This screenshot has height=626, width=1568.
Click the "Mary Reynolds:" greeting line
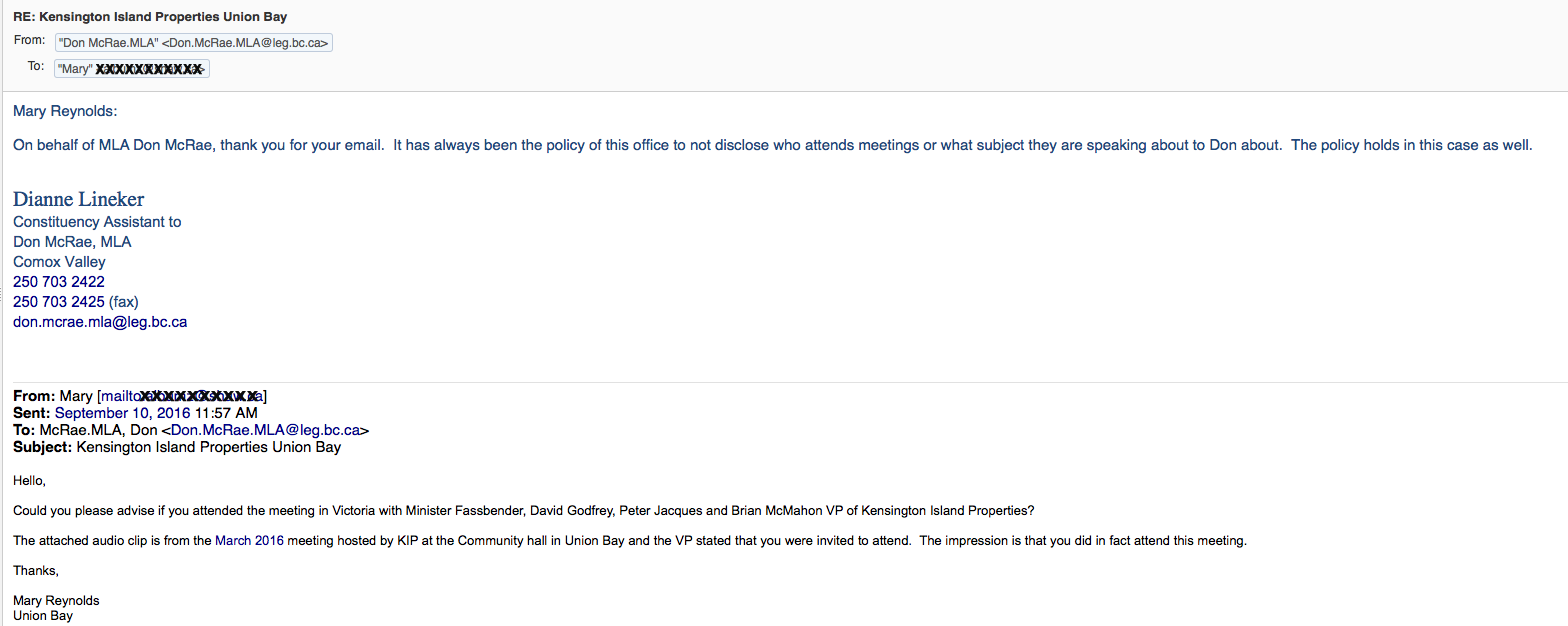pyautogui.click(x=65, y=112)
